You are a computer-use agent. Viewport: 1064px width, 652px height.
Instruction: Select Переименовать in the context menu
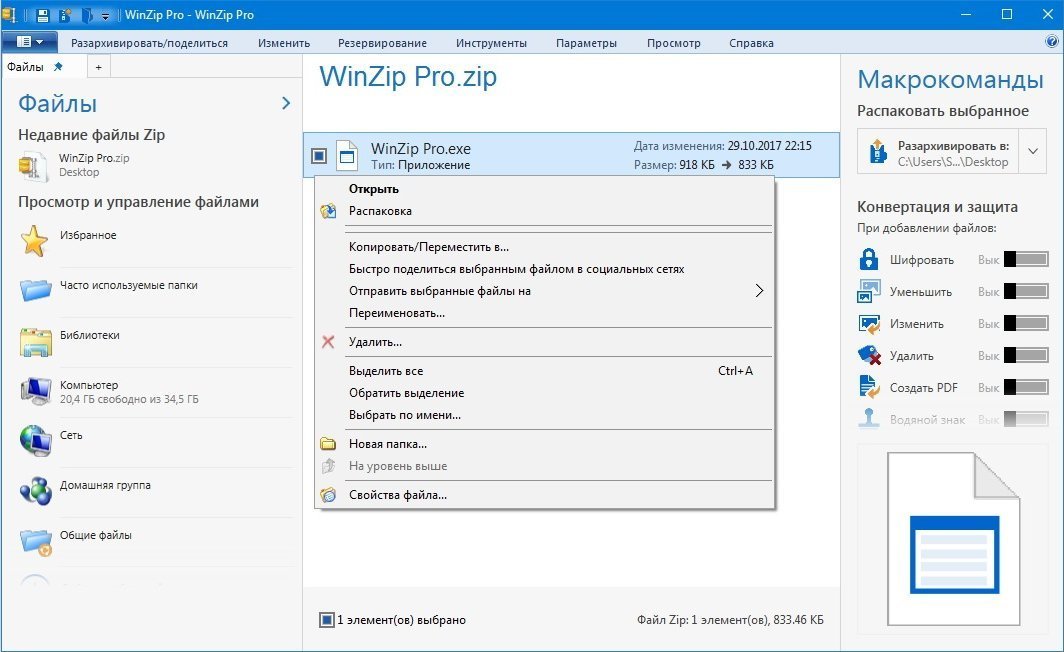pyautogui.click(x=396, y=313)
